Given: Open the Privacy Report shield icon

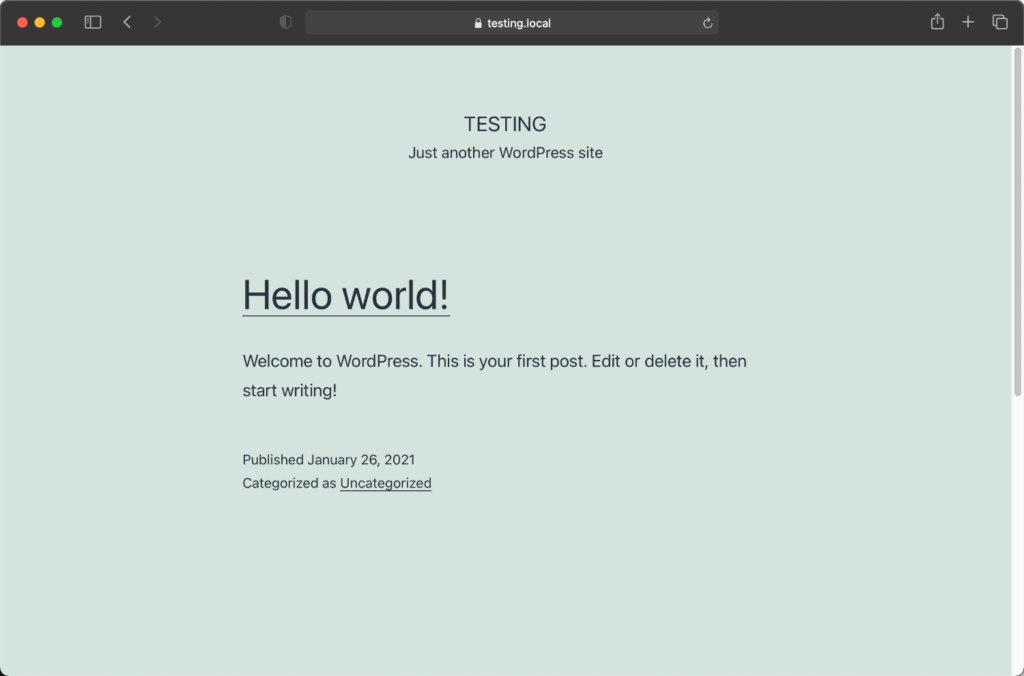Looking at the screenshot, I should [285, 22].
